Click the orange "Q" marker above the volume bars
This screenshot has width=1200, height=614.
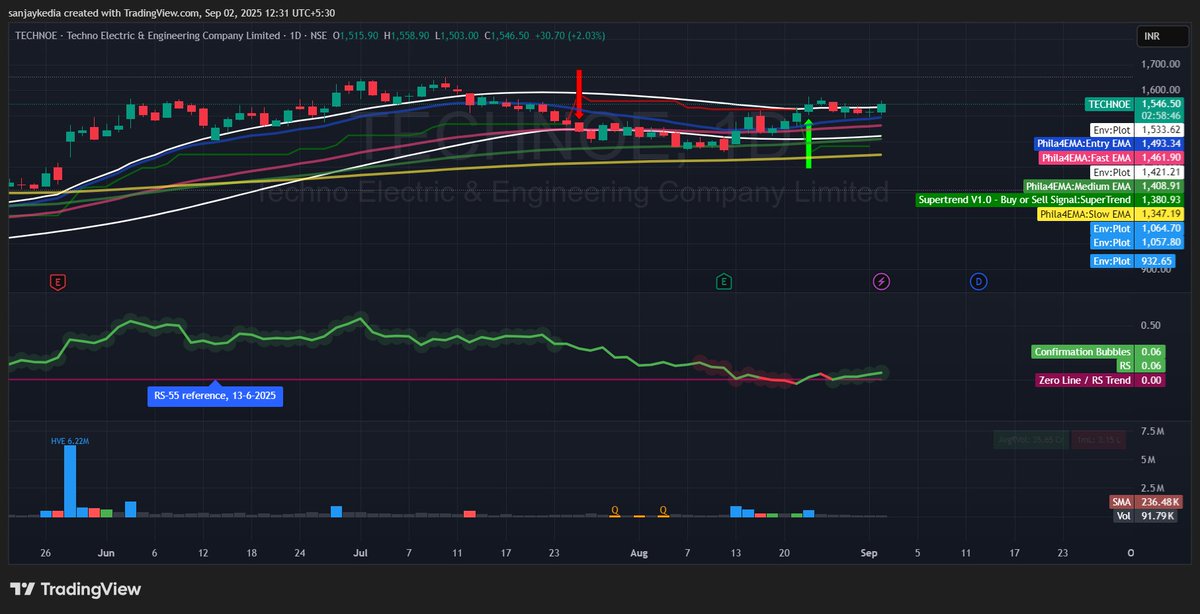pos(615,509)
